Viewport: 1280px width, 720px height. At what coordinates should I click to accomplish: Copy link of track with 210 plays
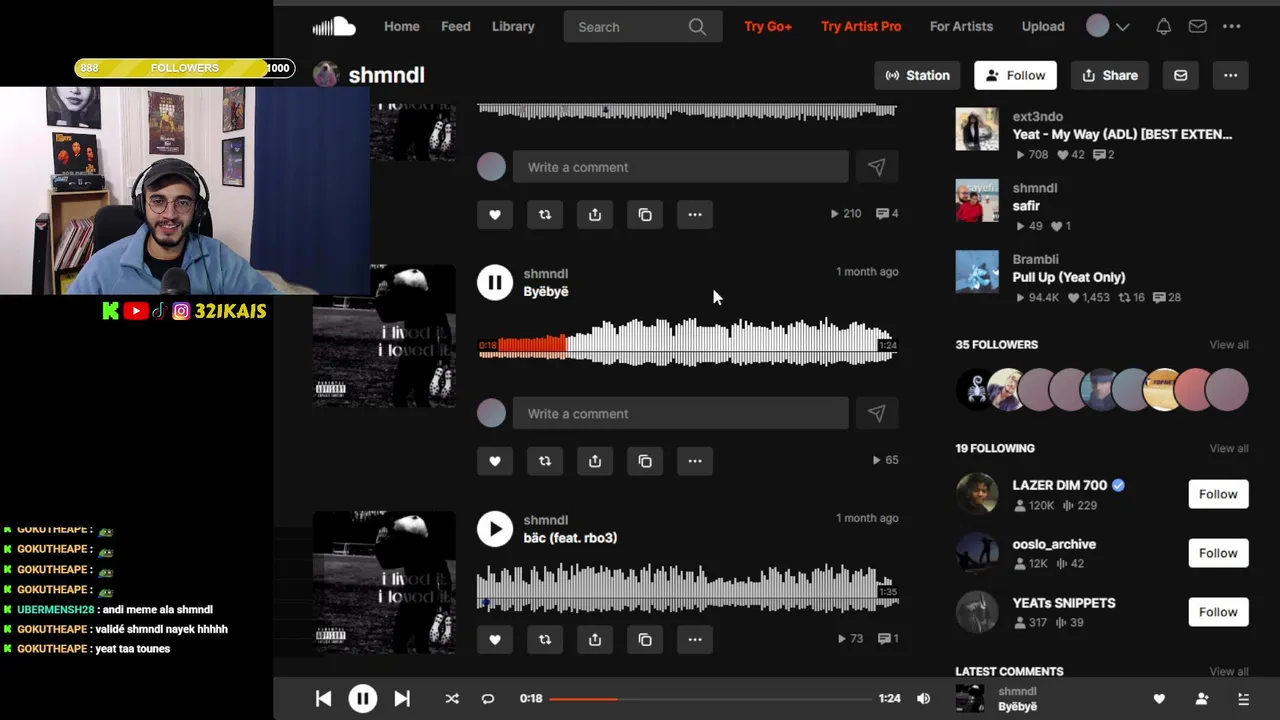coord(645,214)
